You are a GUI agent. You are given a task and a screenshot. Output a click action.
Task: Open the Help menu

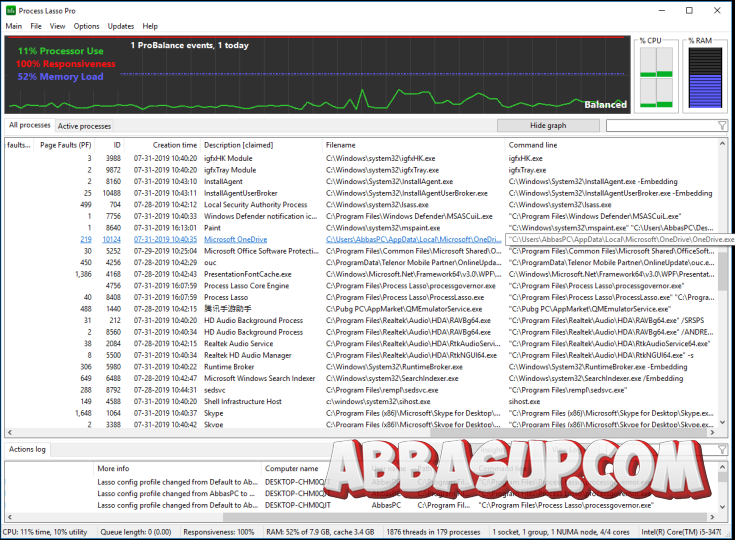[x=150, y=26]
